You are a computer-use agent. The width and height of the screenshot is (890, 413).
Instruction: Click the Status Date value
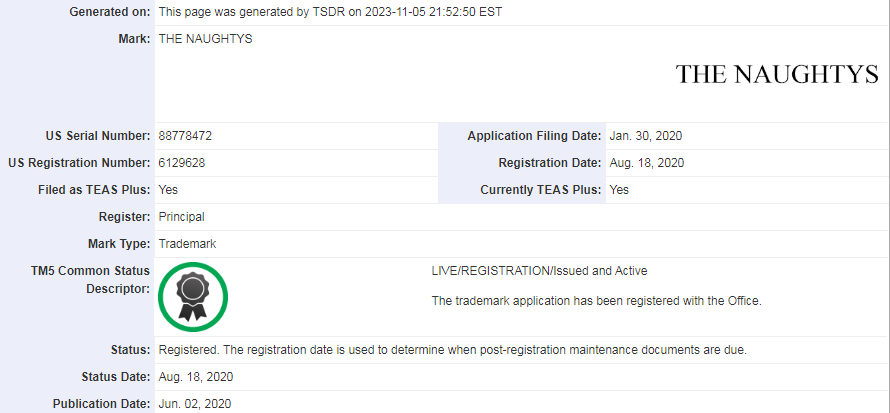(196, 377)
